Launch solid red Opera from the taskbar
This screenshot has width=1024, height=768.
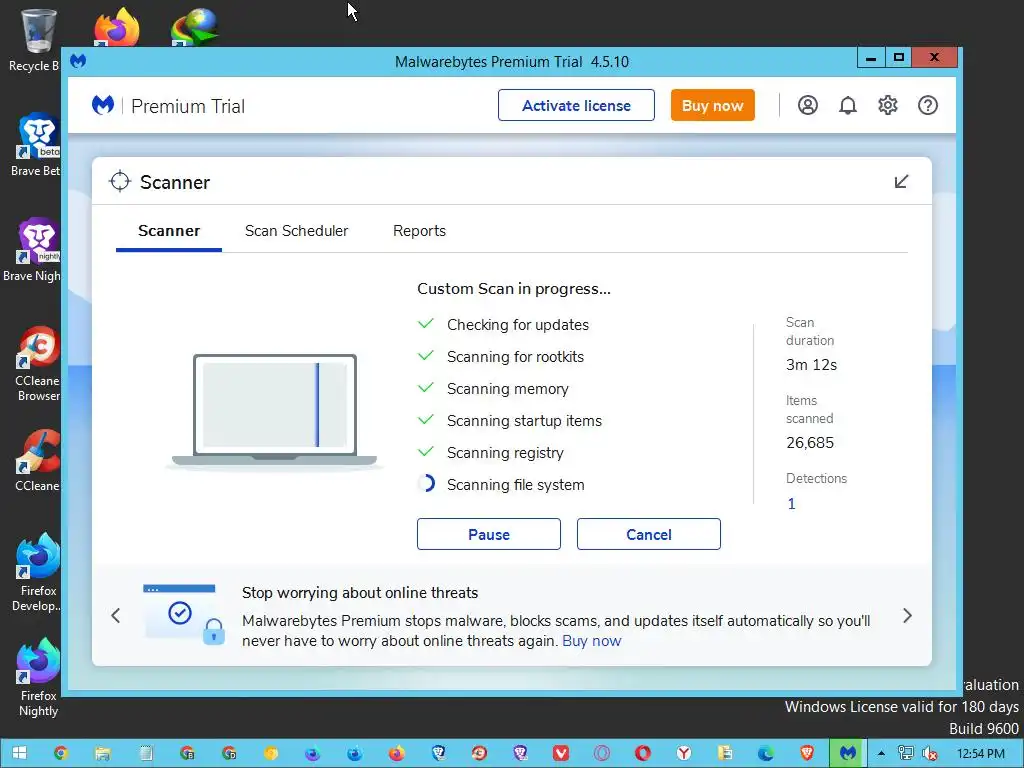point(643,753)
